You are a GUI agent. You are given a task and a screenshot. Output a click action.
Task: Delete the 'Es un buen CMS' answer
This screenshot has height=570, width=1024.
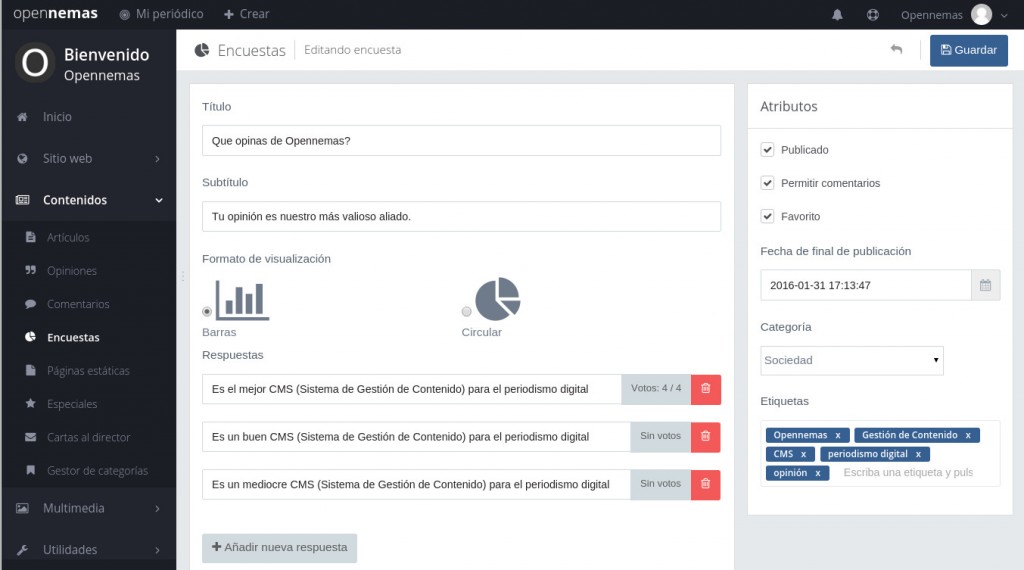705,437
